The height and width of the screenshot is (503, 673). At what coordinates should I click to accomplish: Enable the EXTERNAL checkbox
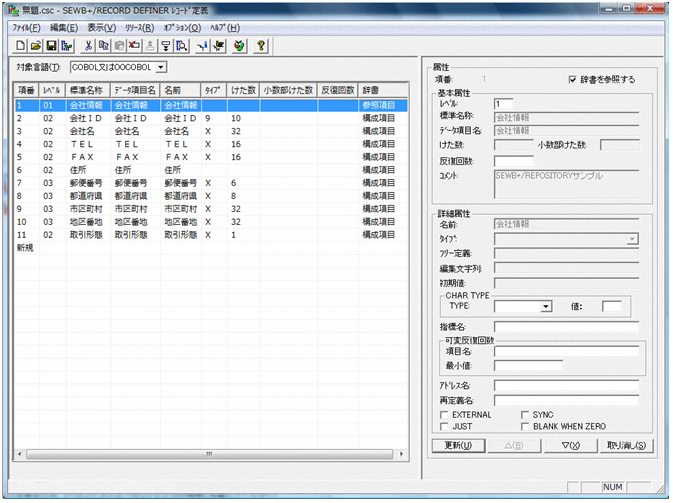tap(445, 413)
